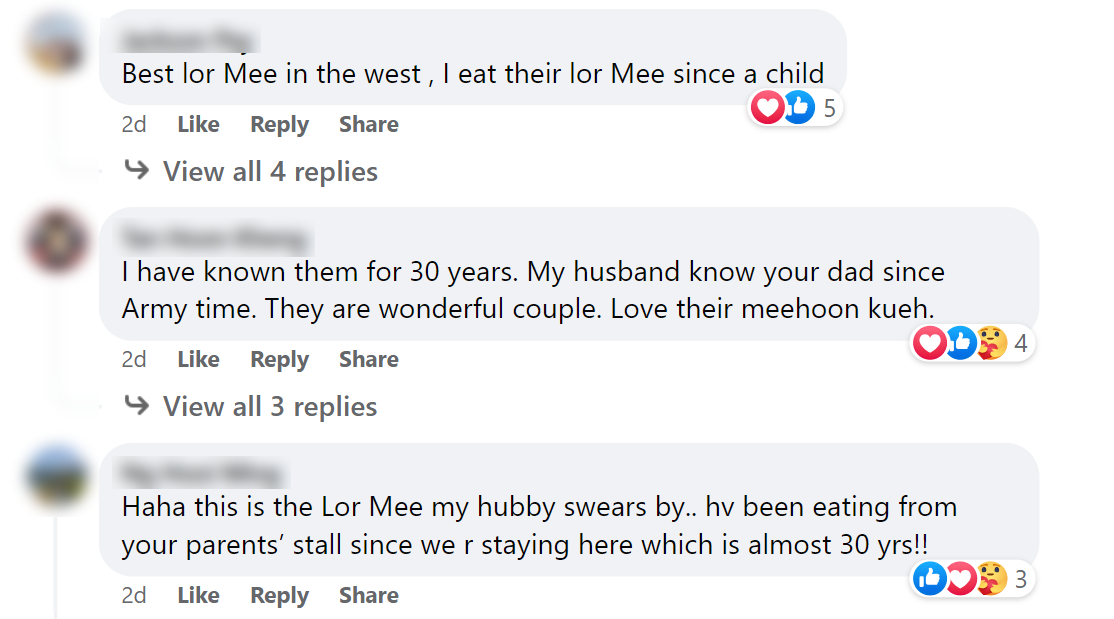Click thumbs-up reaction on hubby comment
The width and height of the screenshot is (1114, 619).
coord(930,578)
